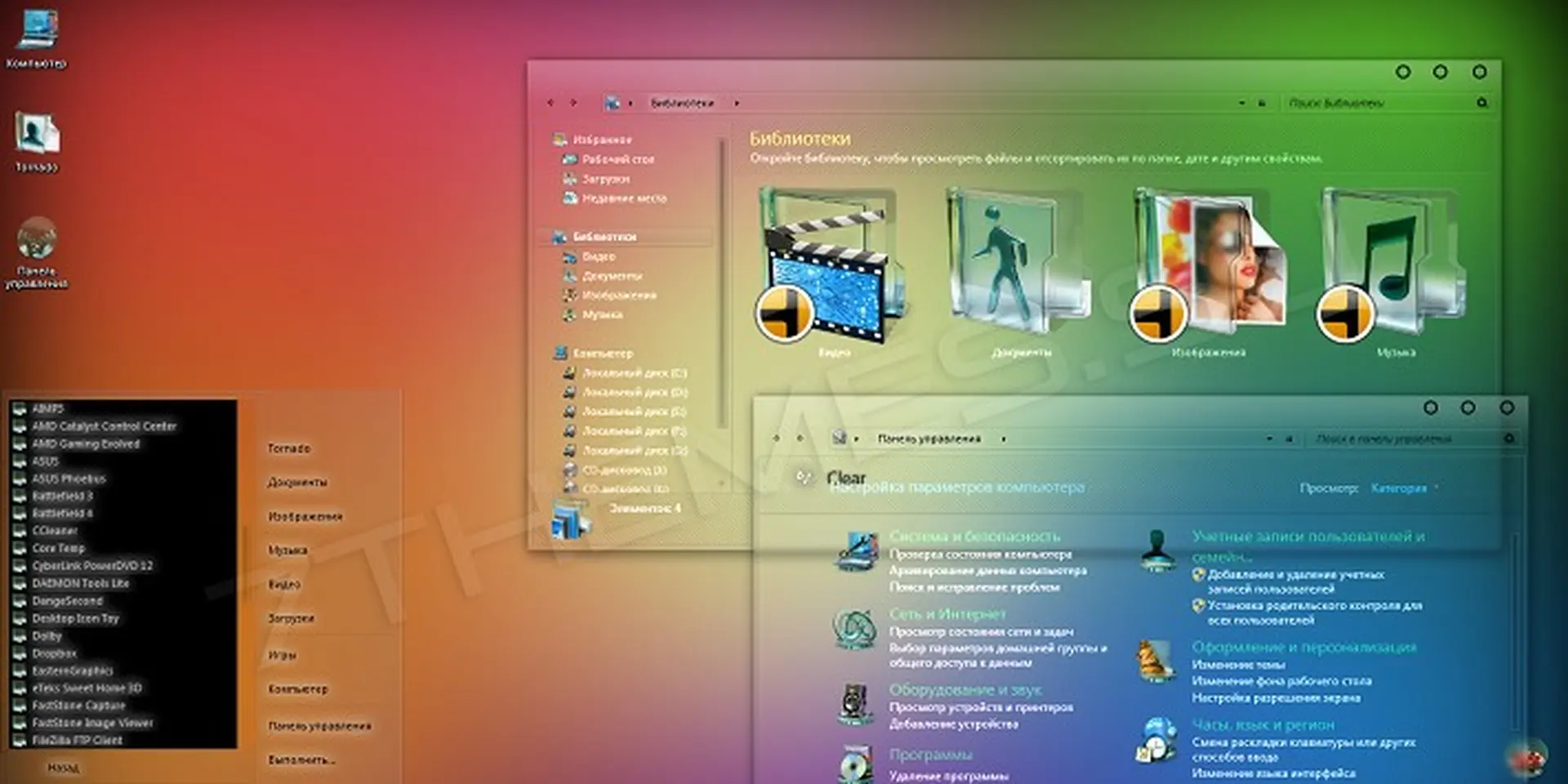Open address history dropdown in Панель управления window

[1269, 439]
